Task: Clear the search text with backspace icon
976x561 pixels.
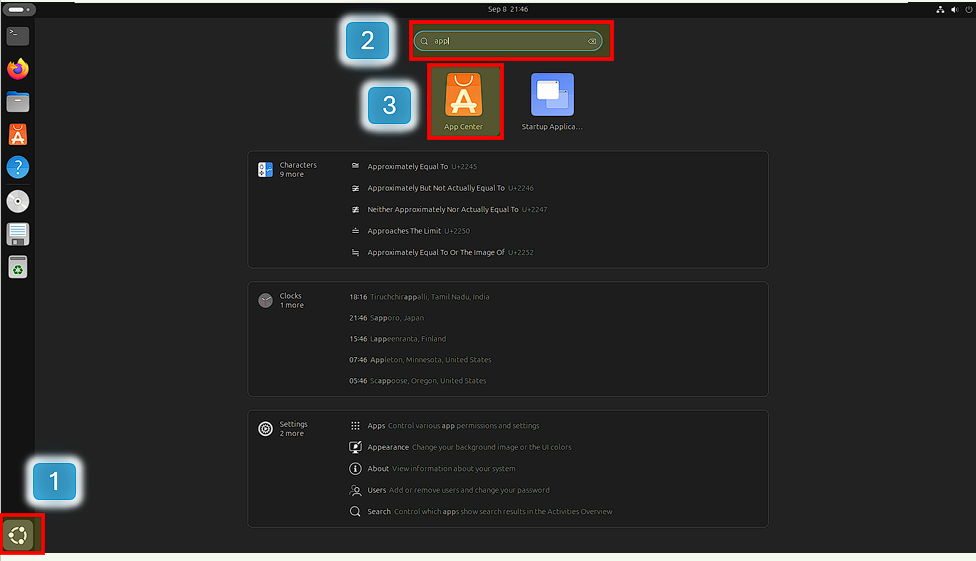Action: [x=592, y=41]
